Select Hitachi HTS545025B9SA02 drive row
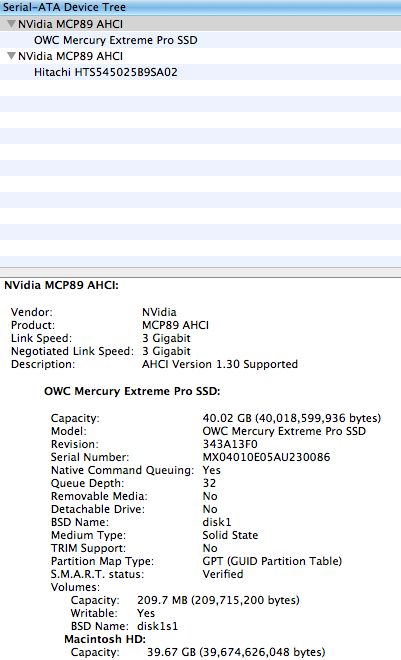 (200, 72)
